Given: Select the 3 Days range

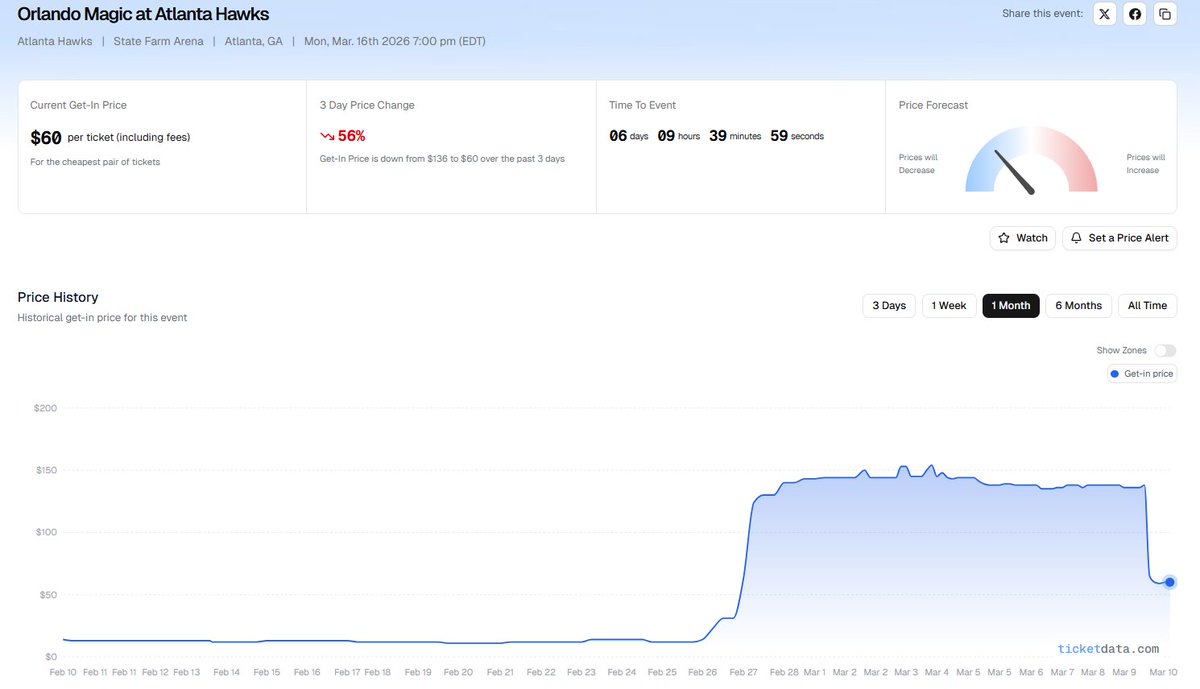Looking at the screenshot, I should click(x=889, y=306).
